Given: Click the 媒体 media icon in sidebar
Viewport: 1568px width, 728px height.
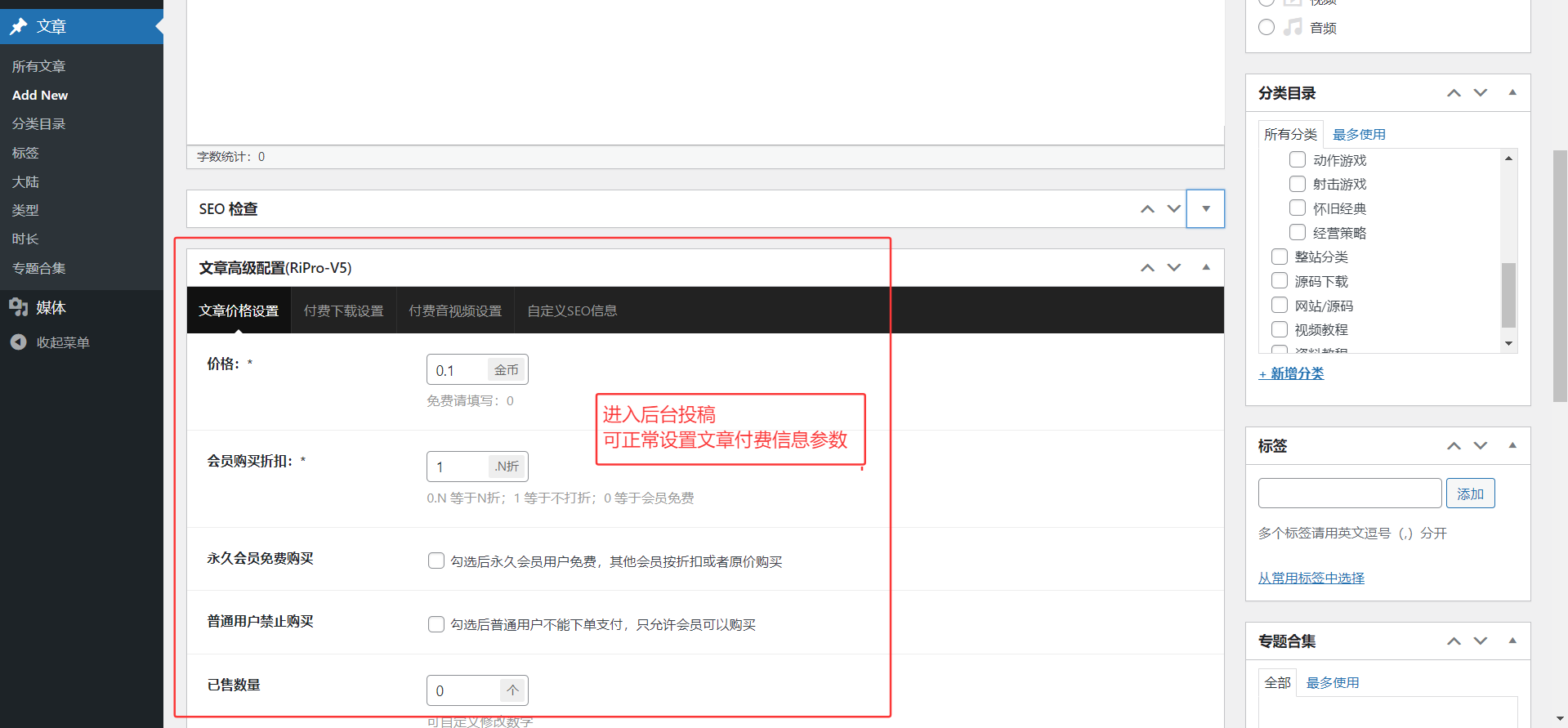Looking at the screenshot, I should 18,307.
